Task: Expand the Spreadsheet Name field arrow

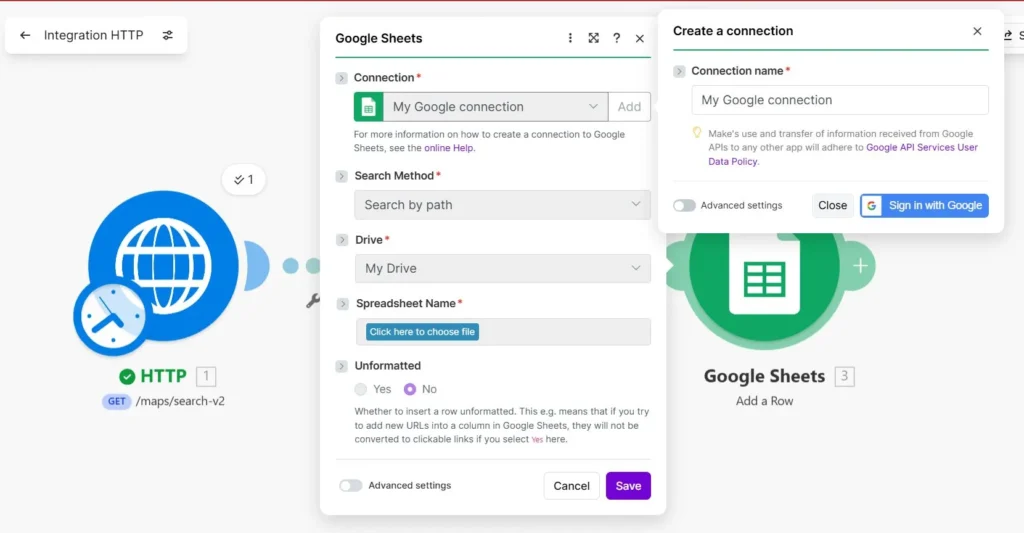Action: pos(342,304)
